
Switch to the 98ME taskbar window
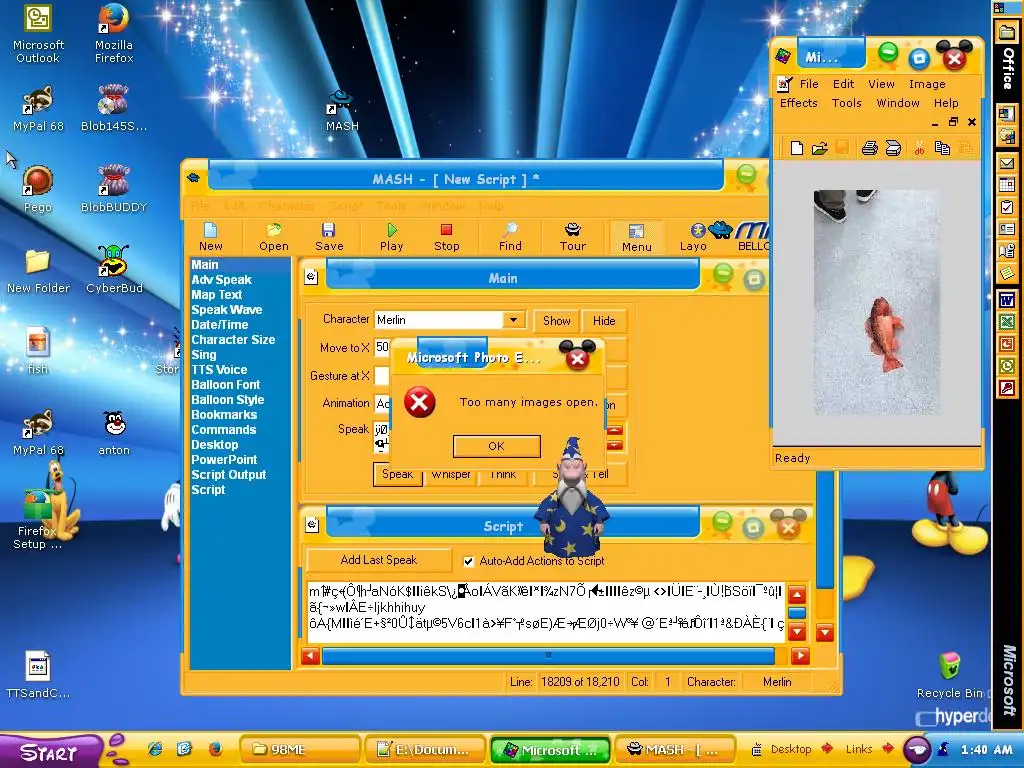click(300, 750)
